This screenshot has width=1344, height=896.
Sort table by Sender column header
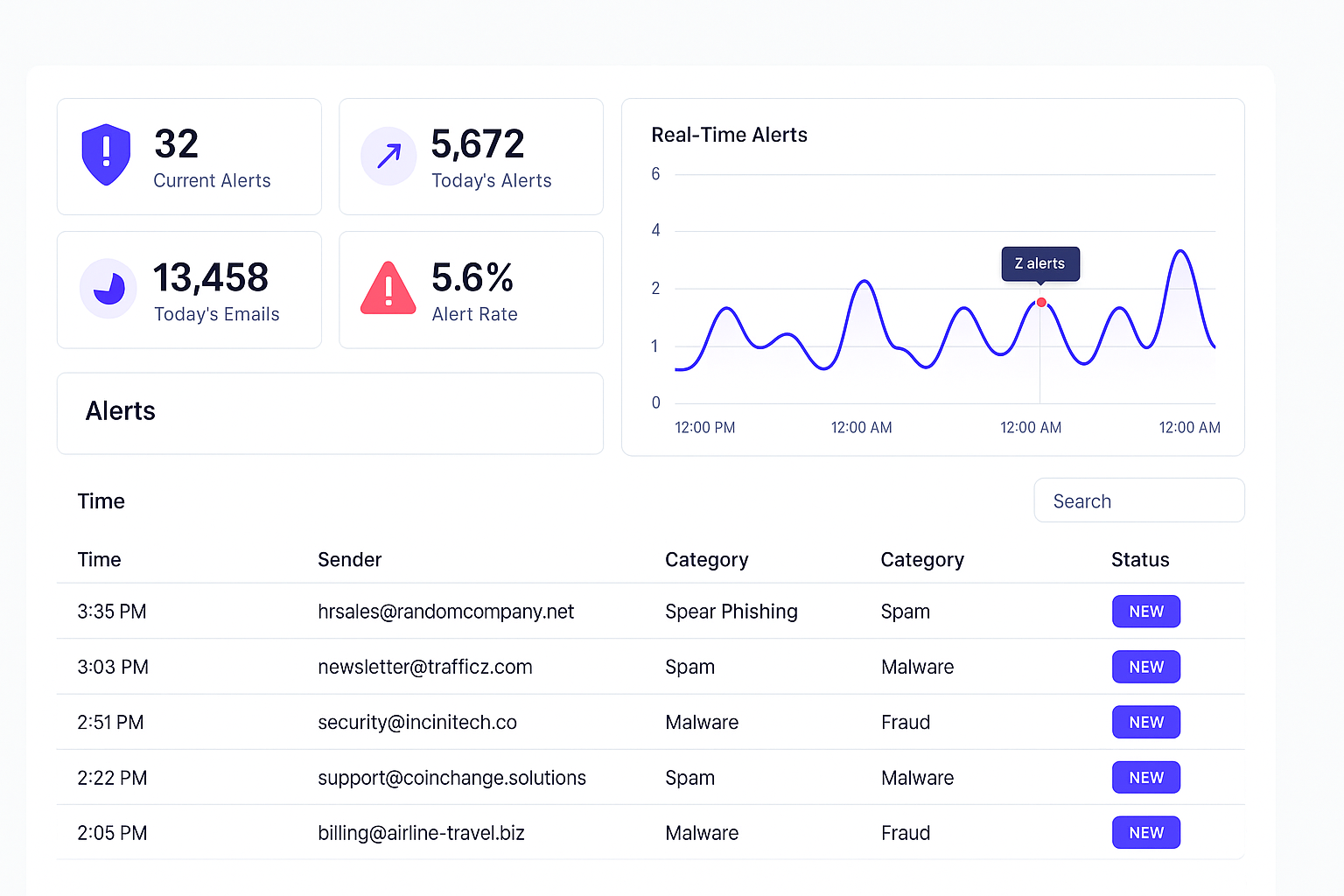click(x=349, y=560)
